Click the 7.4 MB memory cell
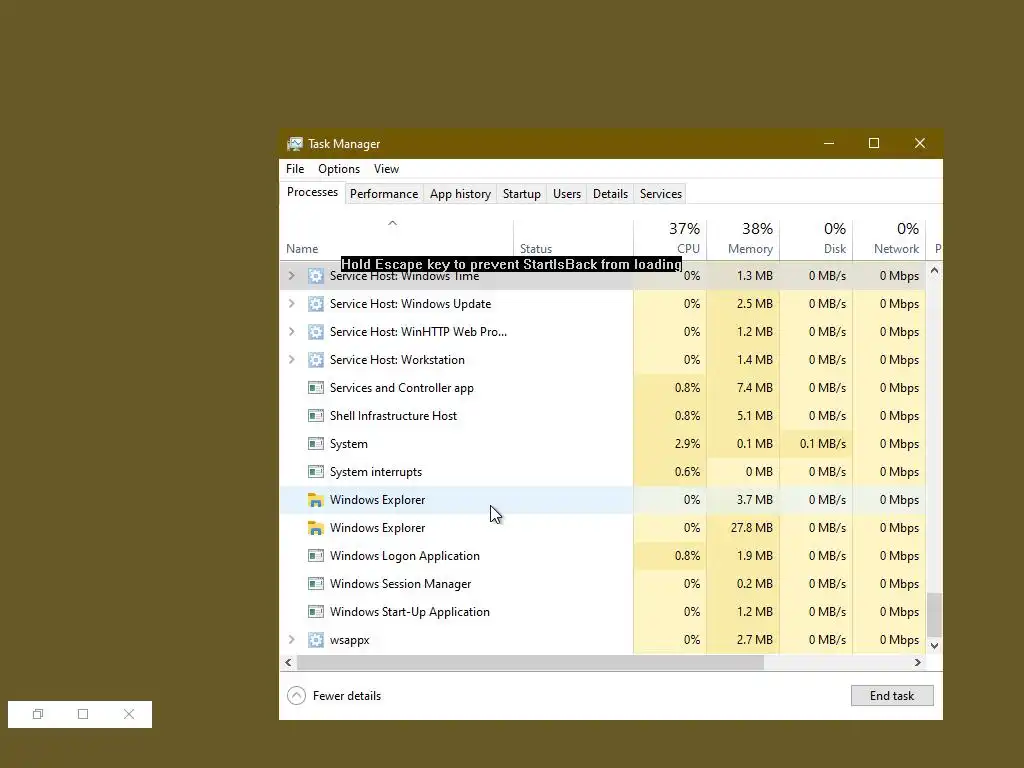Viewport: 1024px width, 768px height. point(743,388)
